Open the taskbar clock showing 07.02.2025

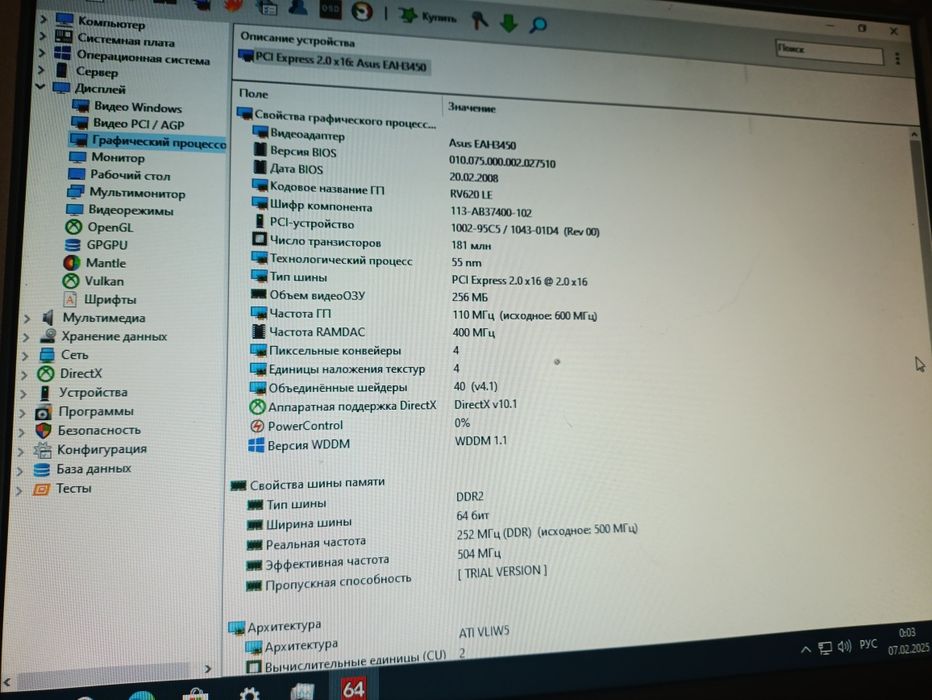[x=908, y=641]
